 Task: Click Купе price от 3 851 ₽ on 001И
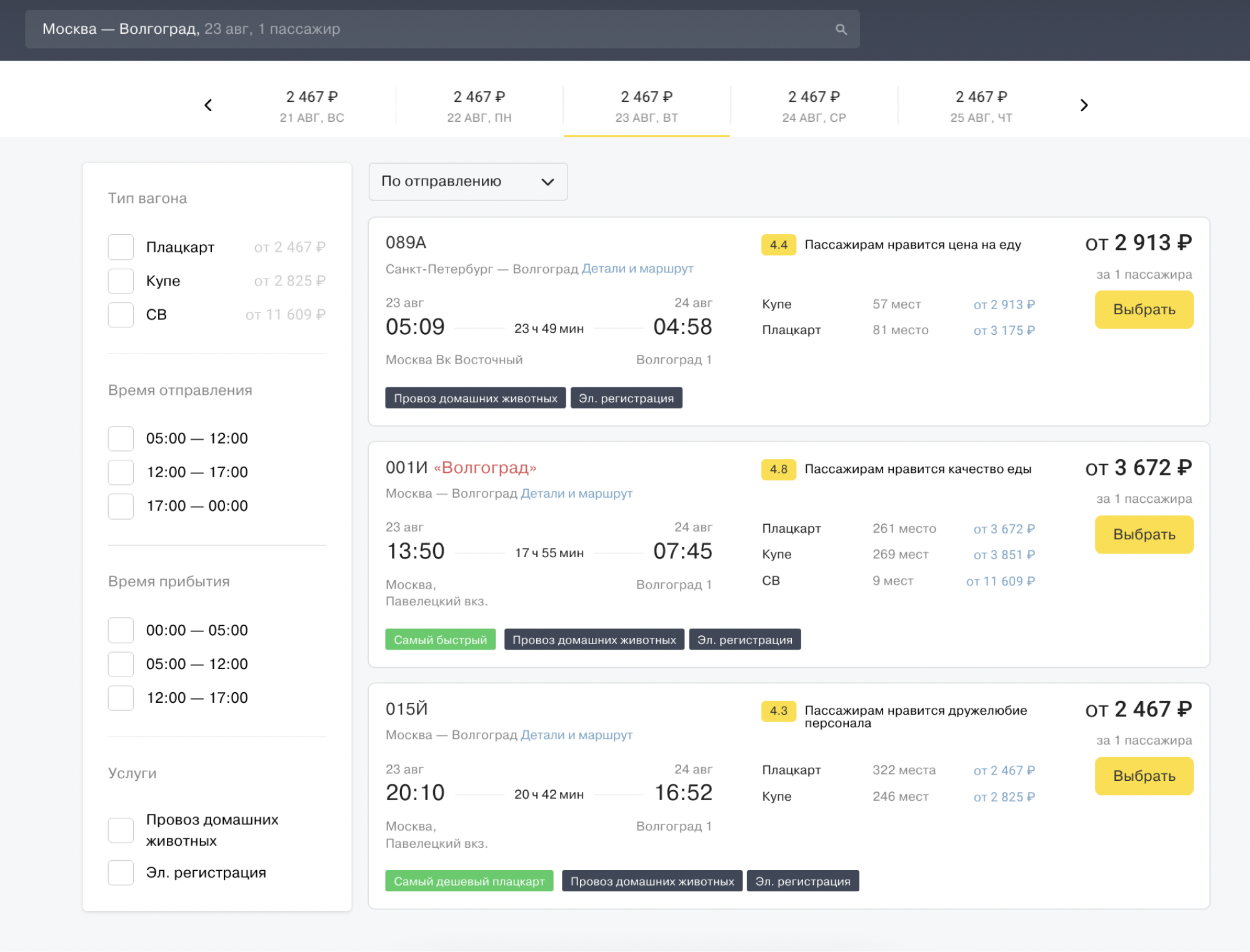click(x=1004, y=555)
